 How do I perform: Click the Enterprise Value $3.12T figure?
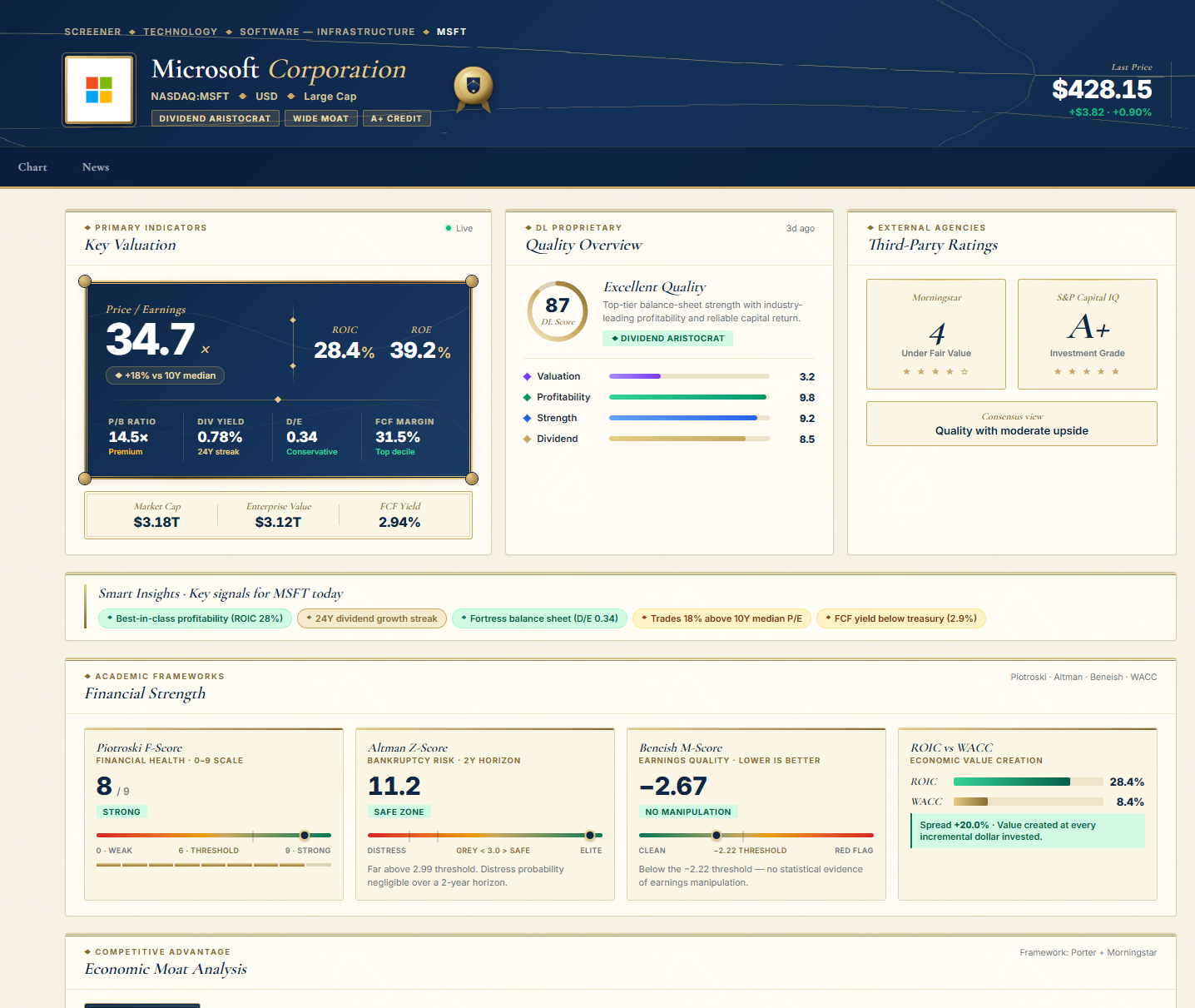click(278, 522)
